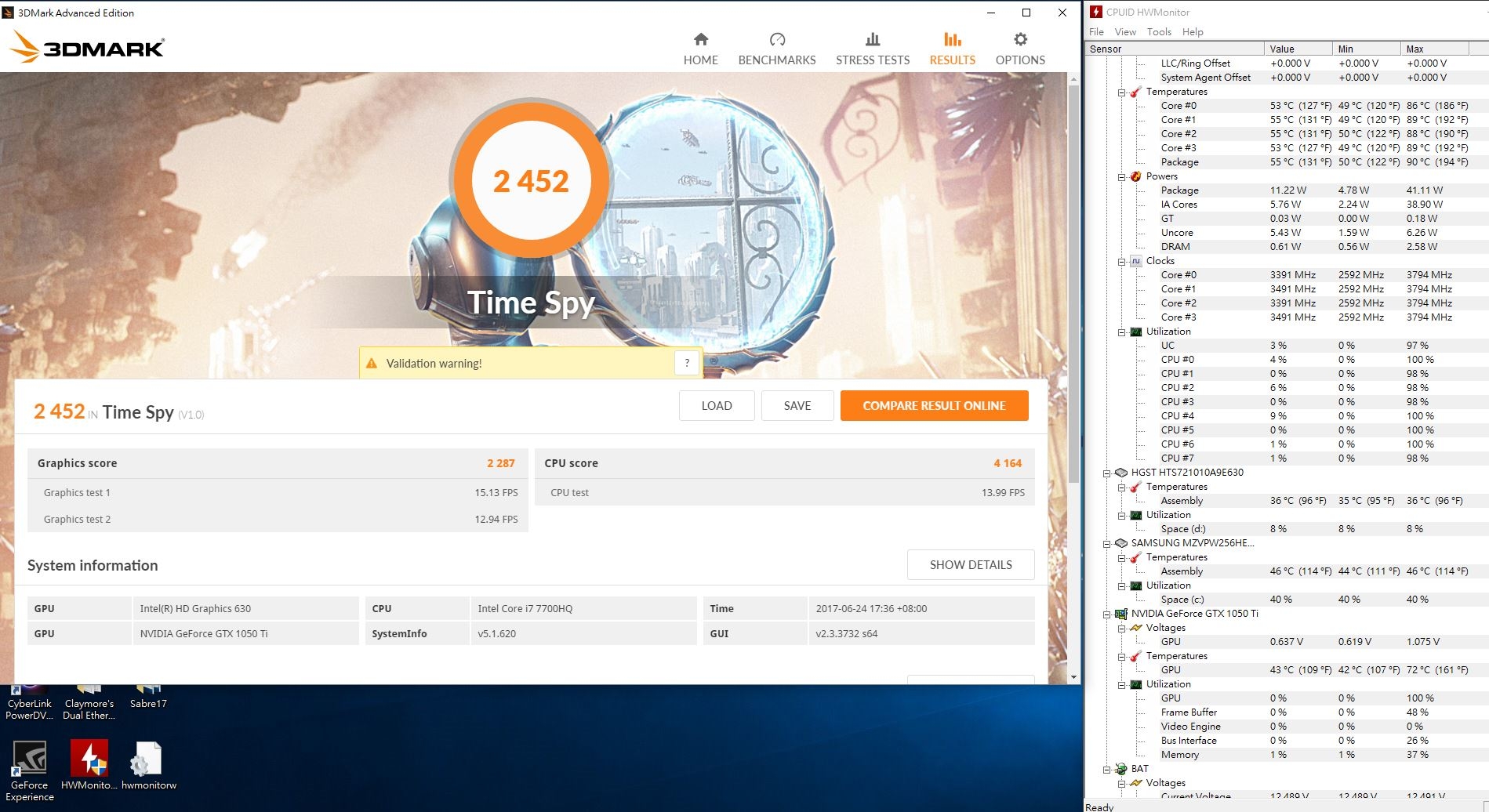The height and width of the screenshot is (812, 1489).
Task: Click the HGST hard drive icon
Action: 1121,473
